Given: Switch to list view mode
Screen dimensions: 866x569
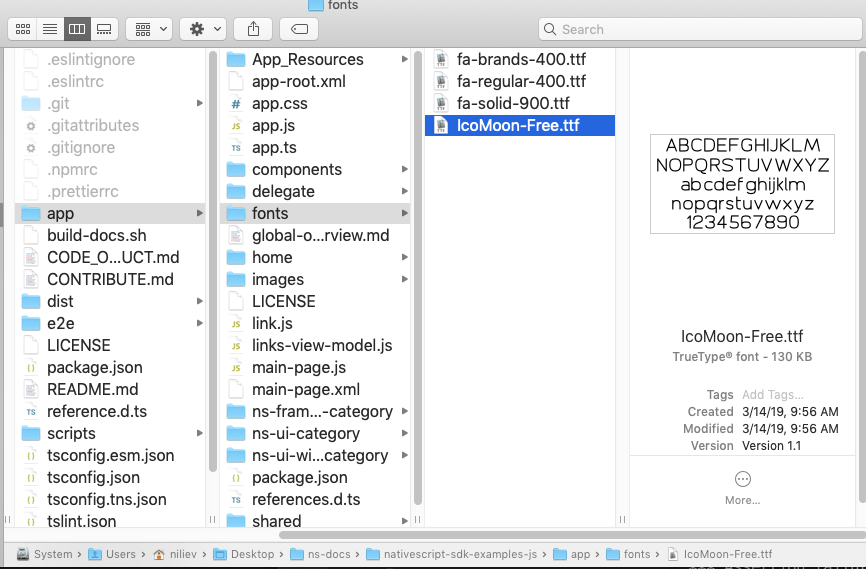Looking at the screenshot, I should (50, 29).
